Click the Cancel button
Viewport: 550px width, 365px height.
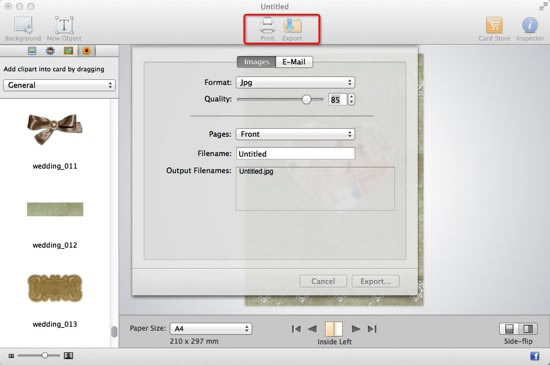[x=323, y=281]
